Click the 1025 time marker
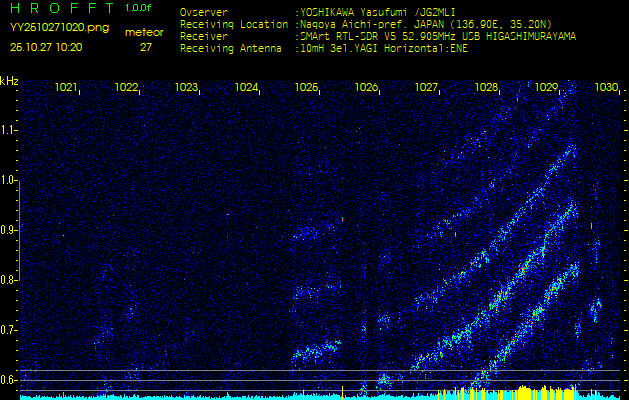Image resolution: width=629 pixels, height=400 pixels. 306,87
